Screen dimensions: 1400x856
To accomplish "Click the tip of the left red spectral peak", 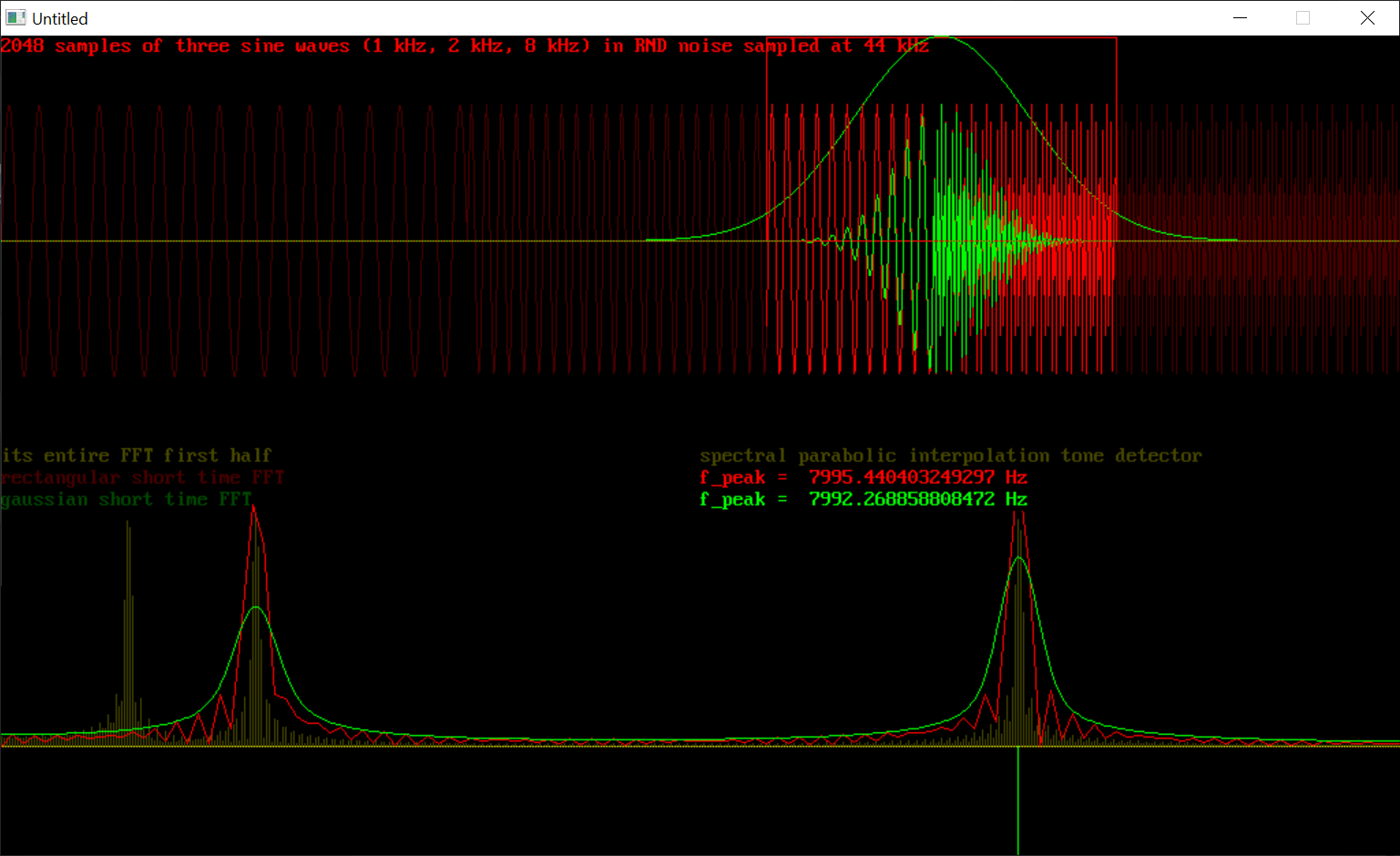I will click(x=253, y=507).
